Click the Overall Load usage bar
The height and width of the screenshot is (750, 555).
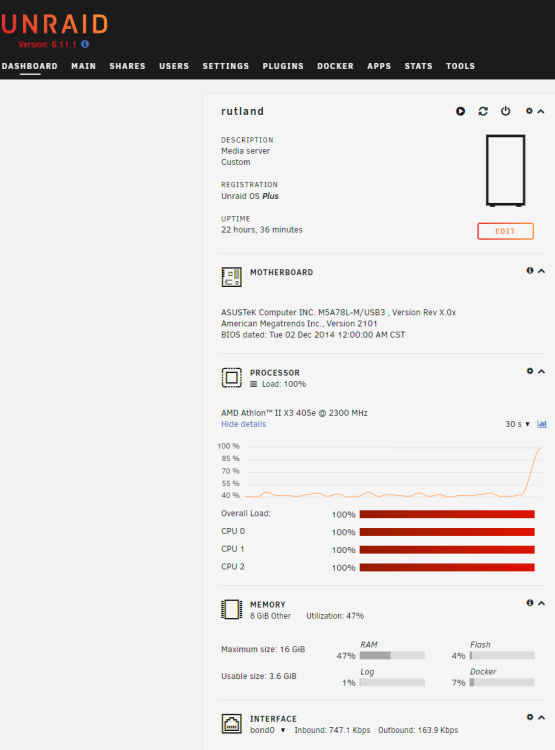click(447, 514)
